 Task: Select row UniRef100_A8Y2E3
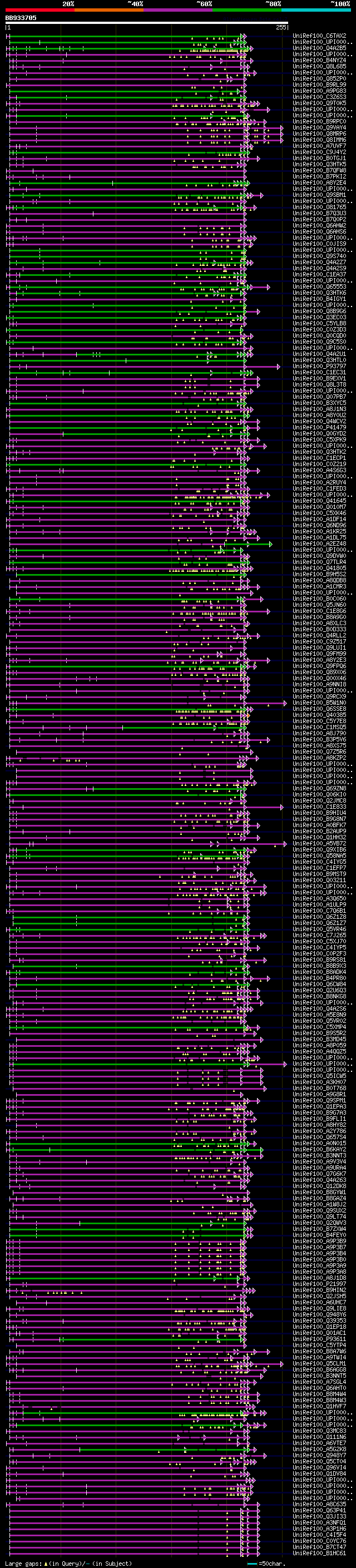coord(319,660)
